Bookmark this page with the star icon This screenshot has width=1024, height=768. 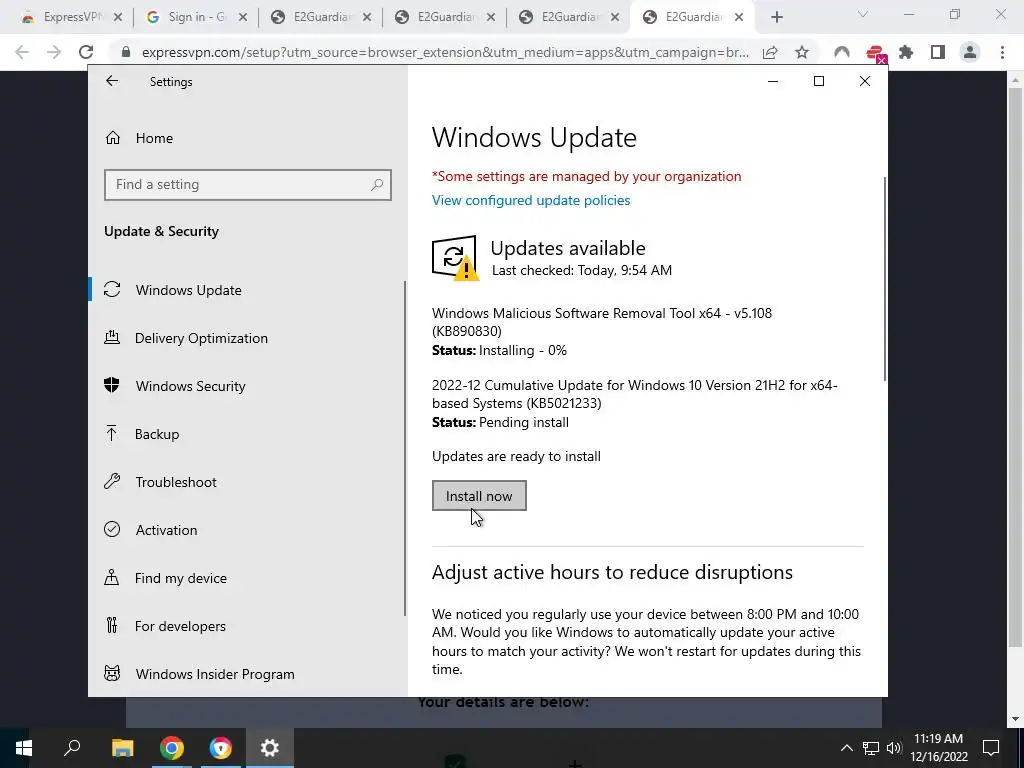point(802,52)
